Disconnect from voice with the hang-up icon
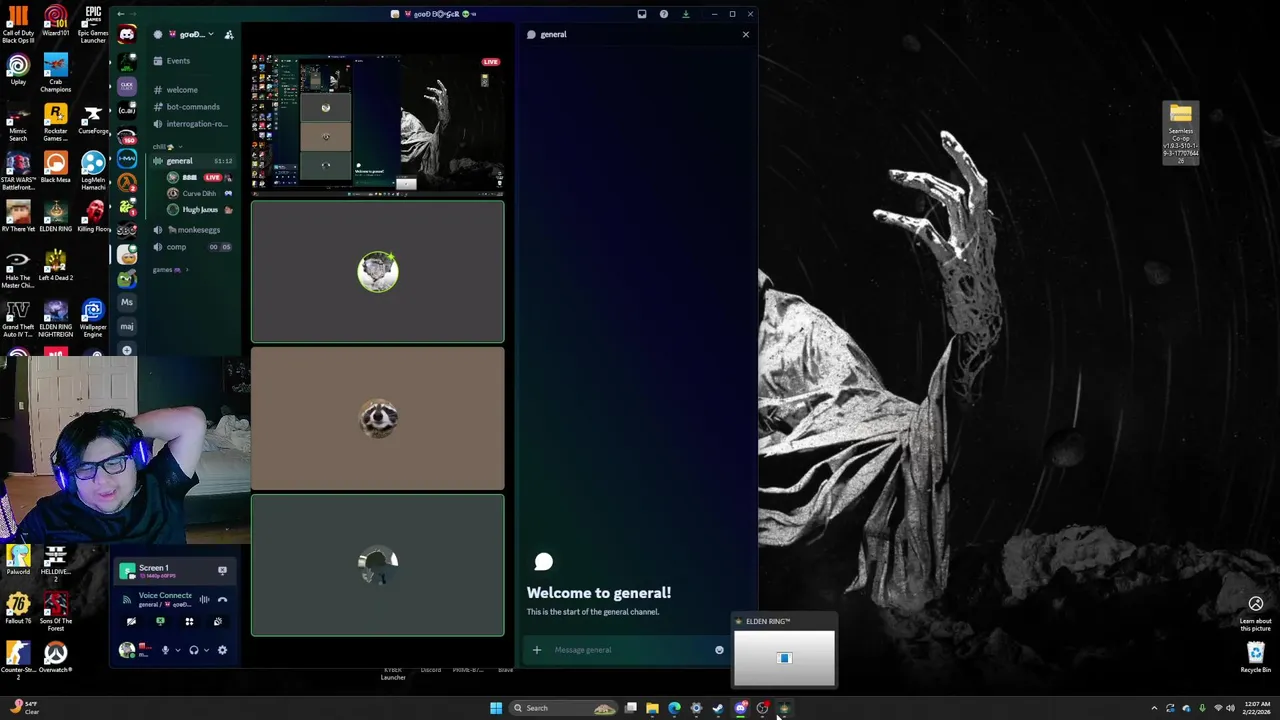This screenshot has width=1280, height=720. point(222,600)
